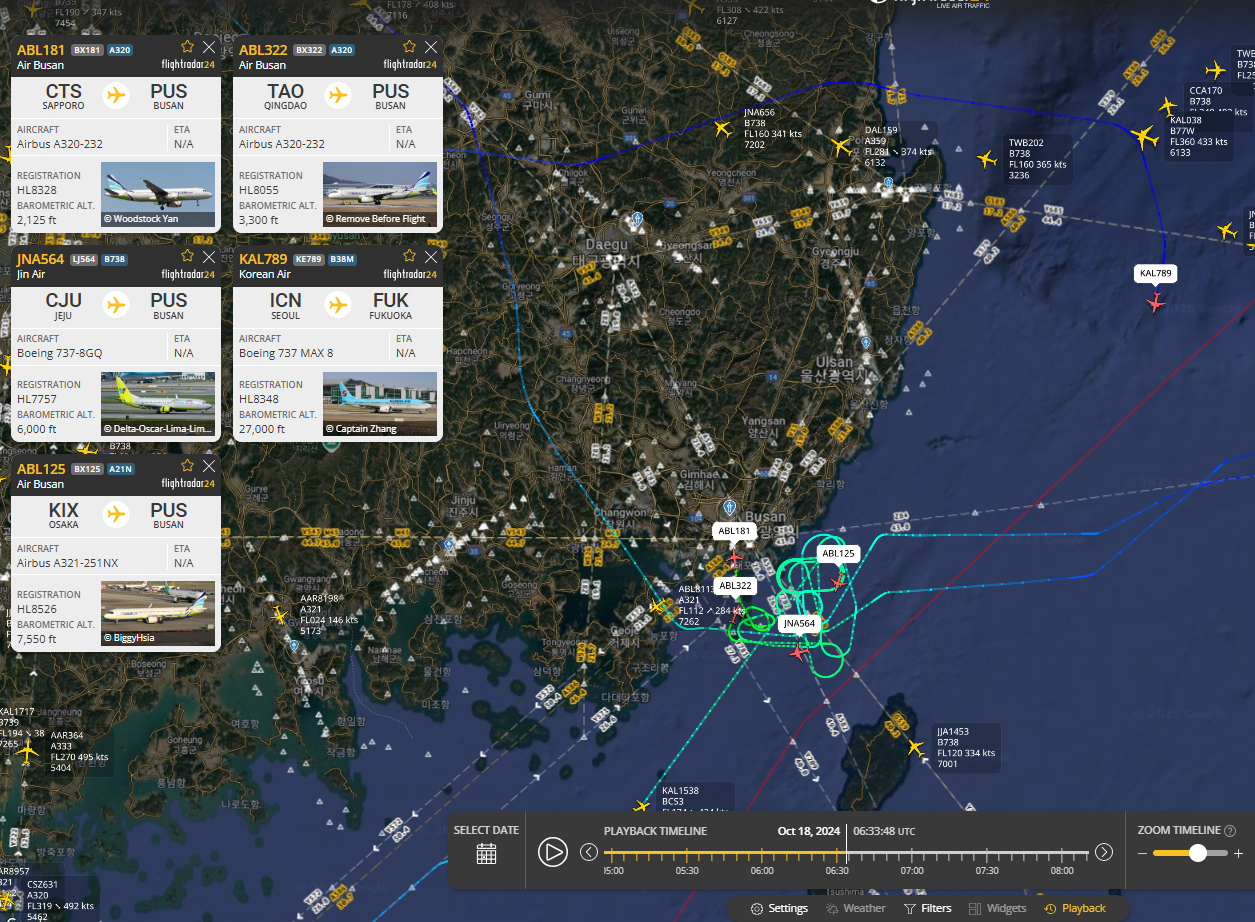Click the CTS–PUS route plane icon
This screenshot has width=1255, height=922.
(116, 95)
